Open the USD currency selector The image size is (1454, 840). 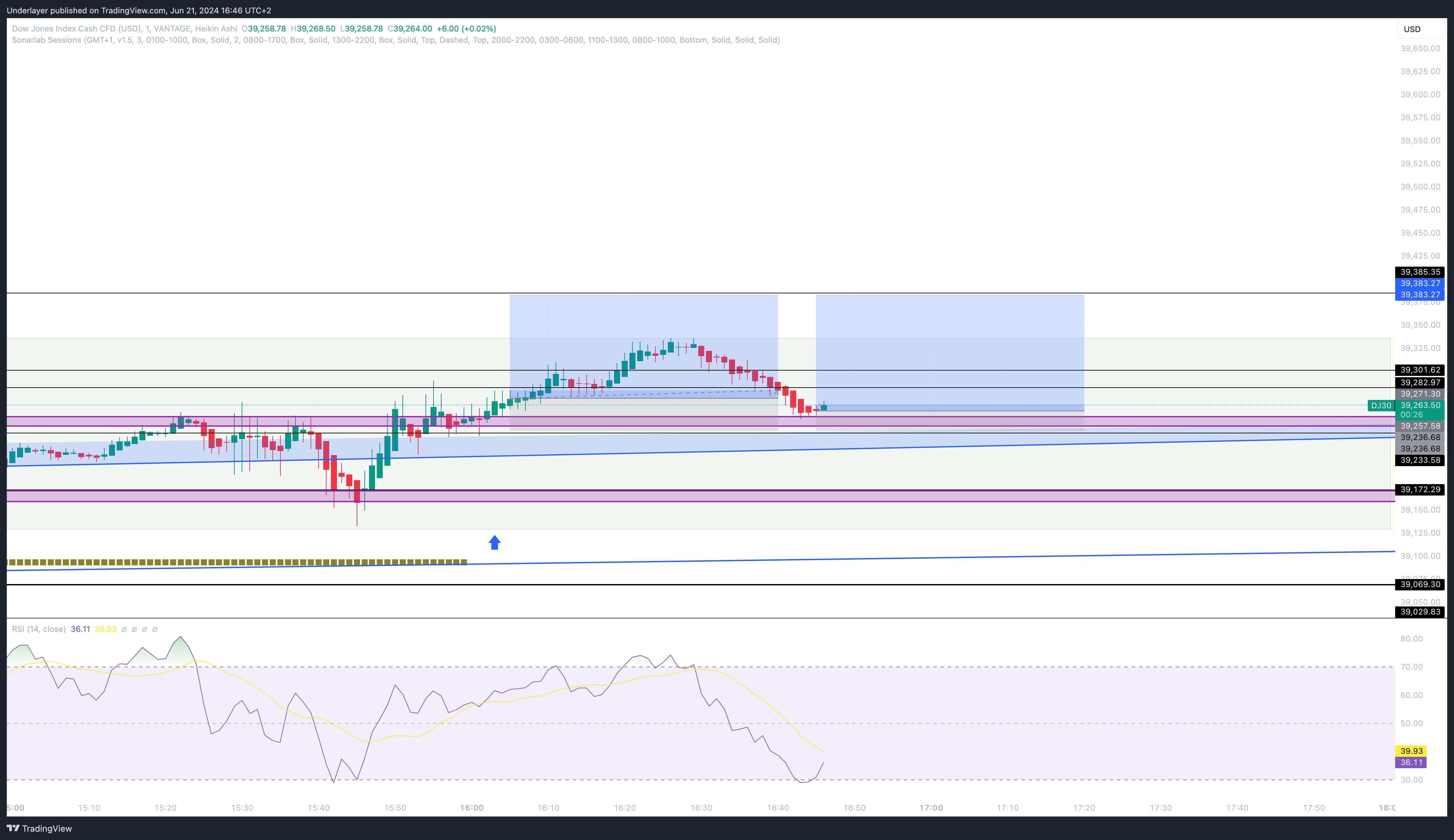coord(1420,29)
